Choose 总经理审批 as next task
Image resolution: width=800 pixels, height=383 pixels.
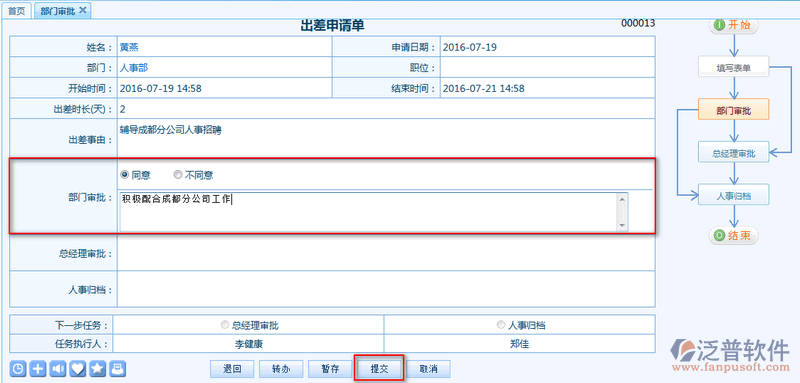[x=224, y=325]
